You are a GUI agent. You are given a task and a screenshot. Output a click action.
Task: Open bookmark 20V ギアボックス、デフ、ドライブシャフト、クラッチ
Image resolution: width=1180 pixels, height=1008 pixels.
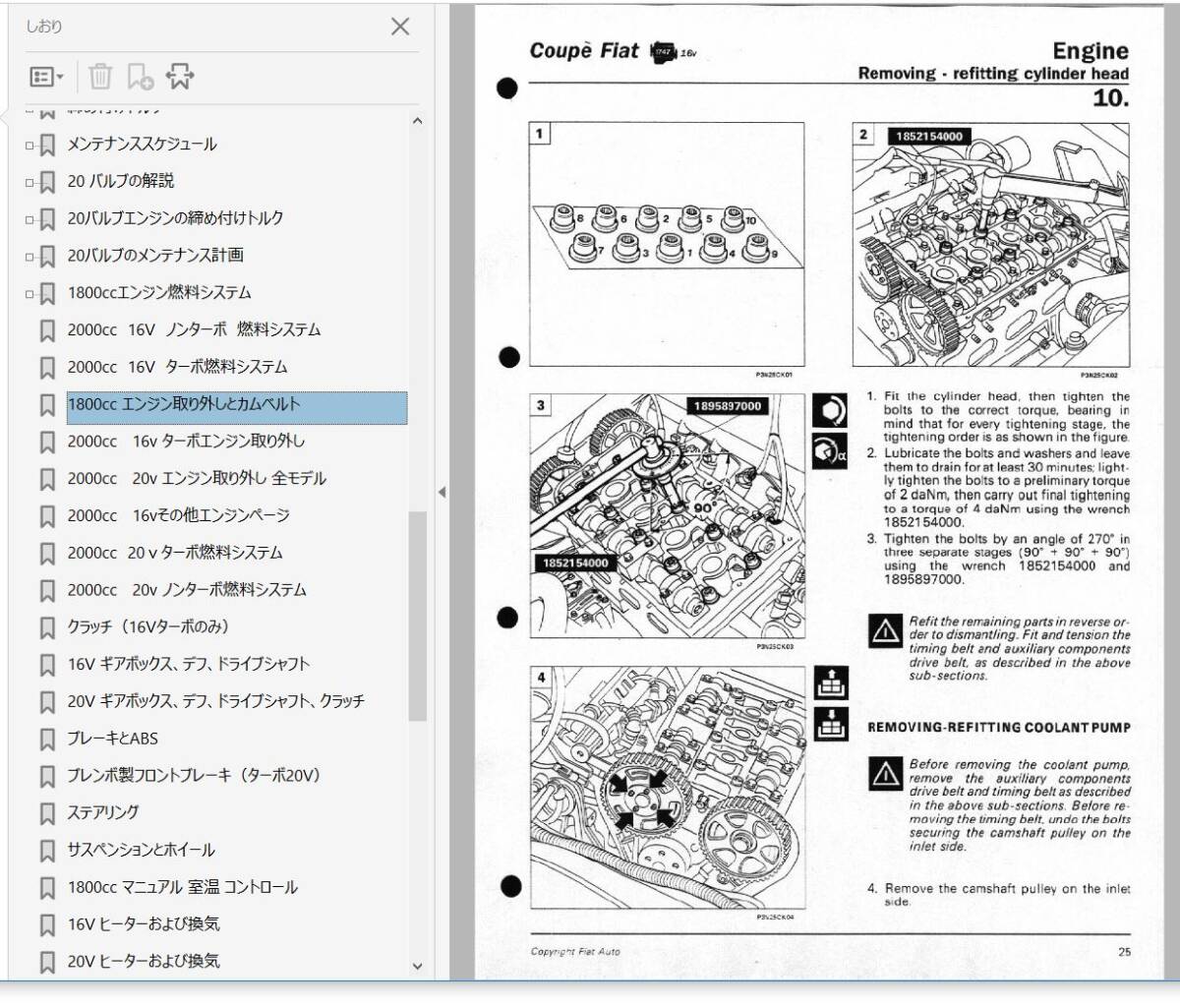pyautogui.click(x=215, y=701)
